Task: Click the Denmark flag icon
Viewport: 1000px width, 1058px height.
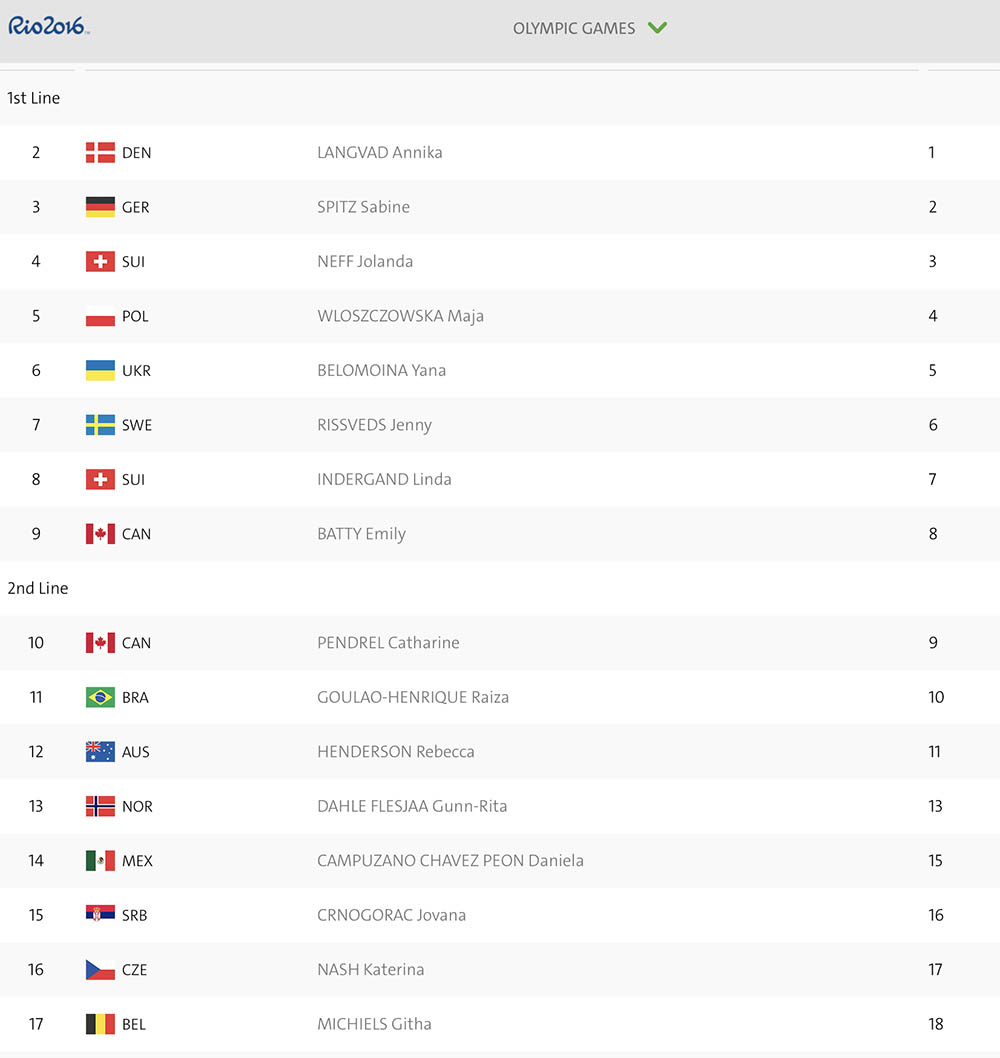Action: click(100, 152)
